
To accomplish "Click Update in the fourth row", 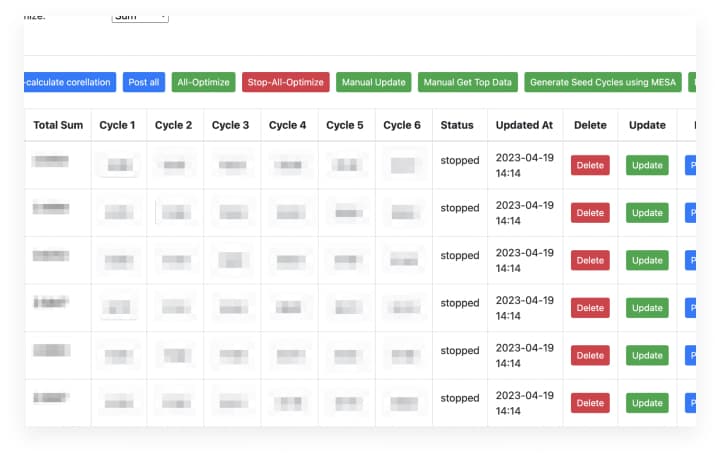I will point(647,307).
